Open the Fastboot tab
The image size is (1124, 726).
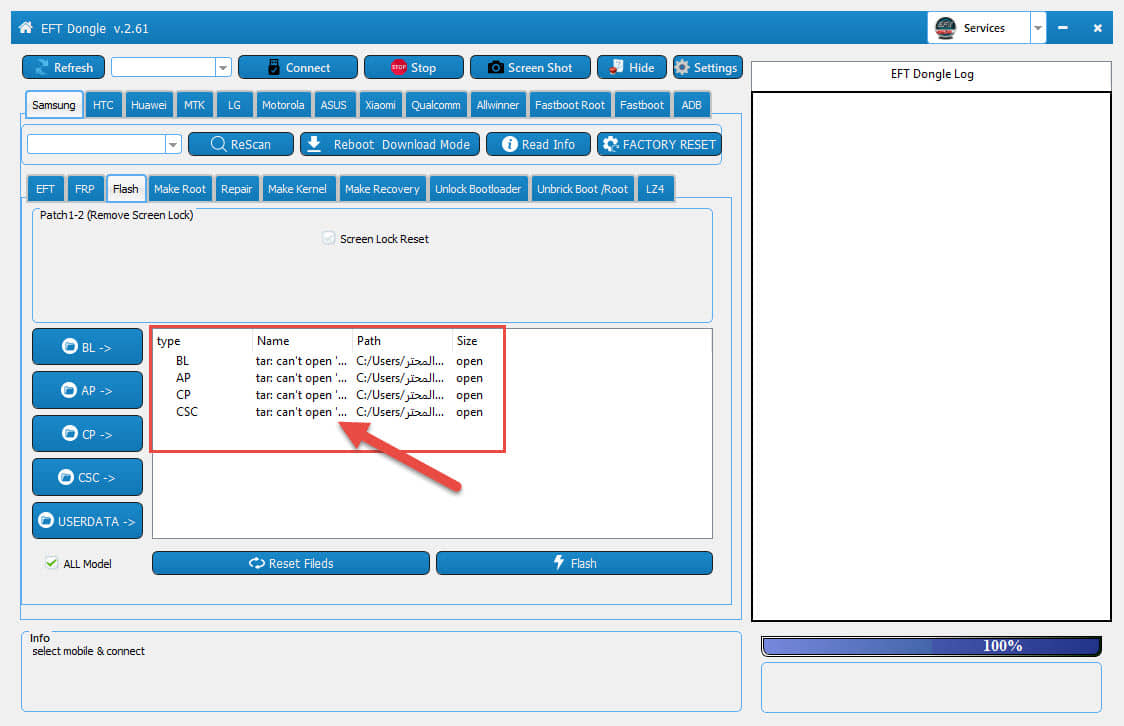click(642, 105)
